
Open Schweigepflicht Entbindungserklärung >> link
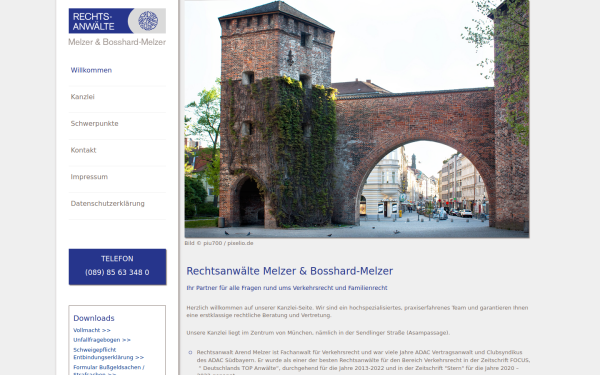tap(108, 354)
